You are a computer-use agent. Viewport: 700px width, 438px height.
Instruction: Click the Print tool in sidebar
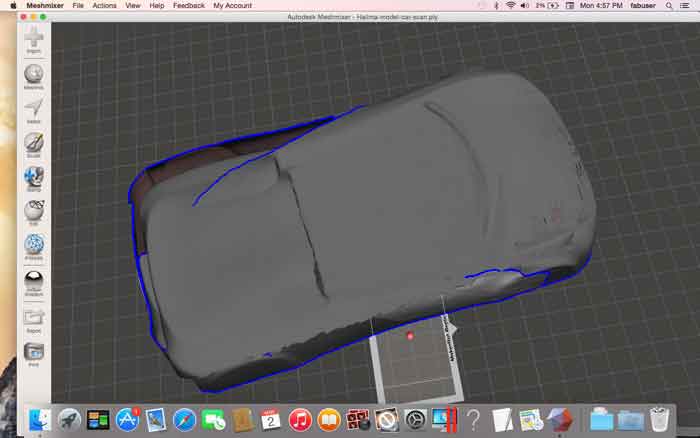pyautogui.click(x=34, y=355)
